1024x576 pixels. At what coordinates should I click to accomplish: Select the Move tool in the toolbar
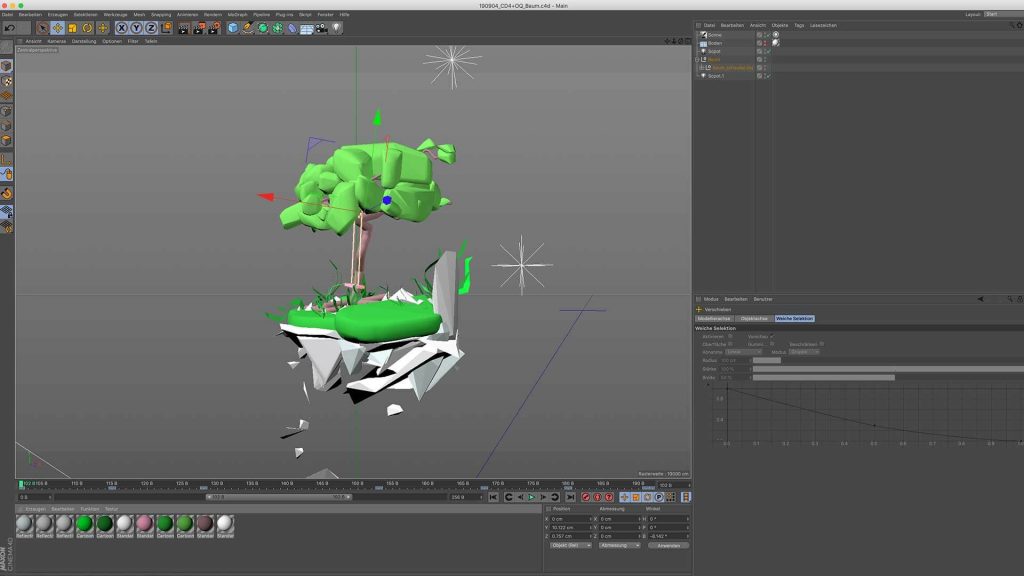point(56,30)
